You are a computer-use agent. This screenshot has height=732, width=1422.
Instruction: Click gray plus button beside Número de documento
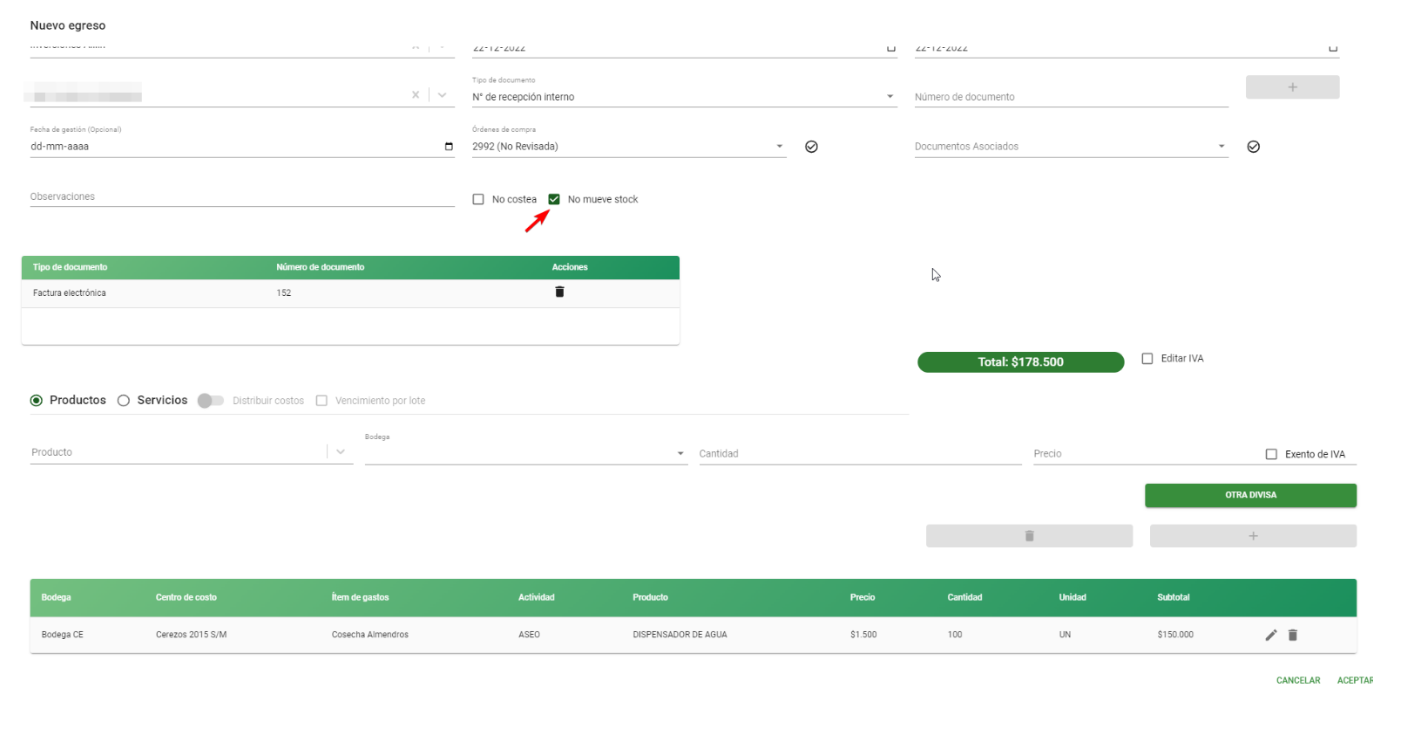(1292, 87)
